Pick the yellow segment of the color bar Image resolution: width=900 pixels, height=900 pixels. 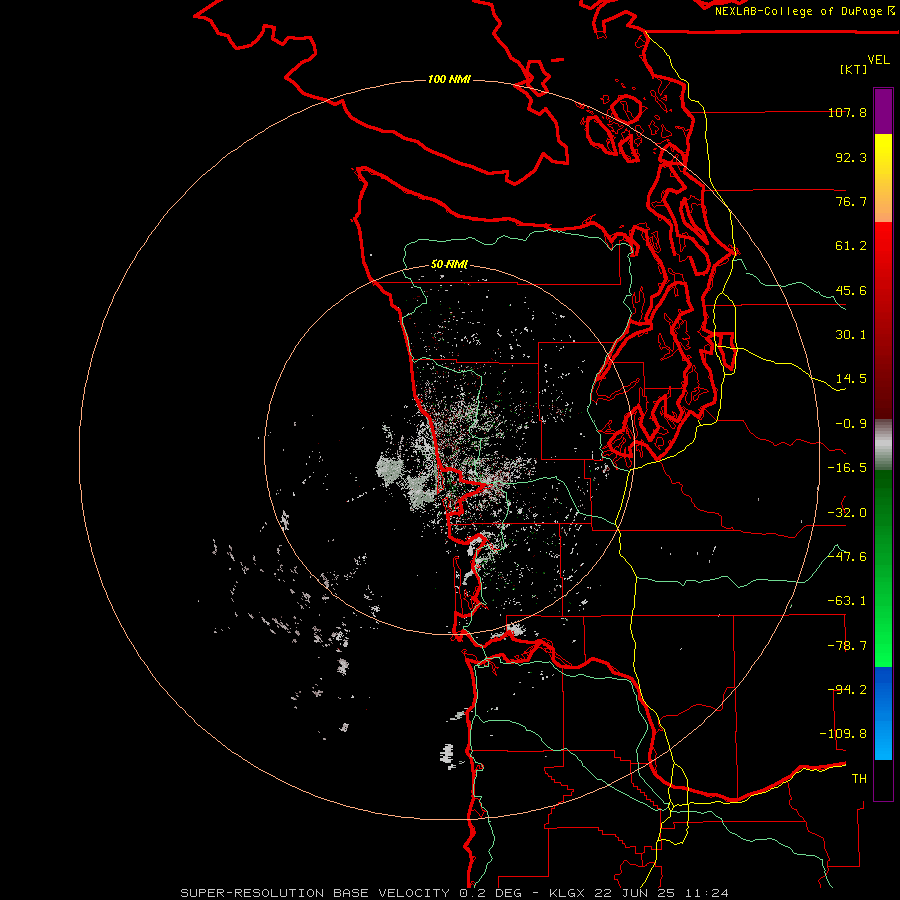pos(883,178)
